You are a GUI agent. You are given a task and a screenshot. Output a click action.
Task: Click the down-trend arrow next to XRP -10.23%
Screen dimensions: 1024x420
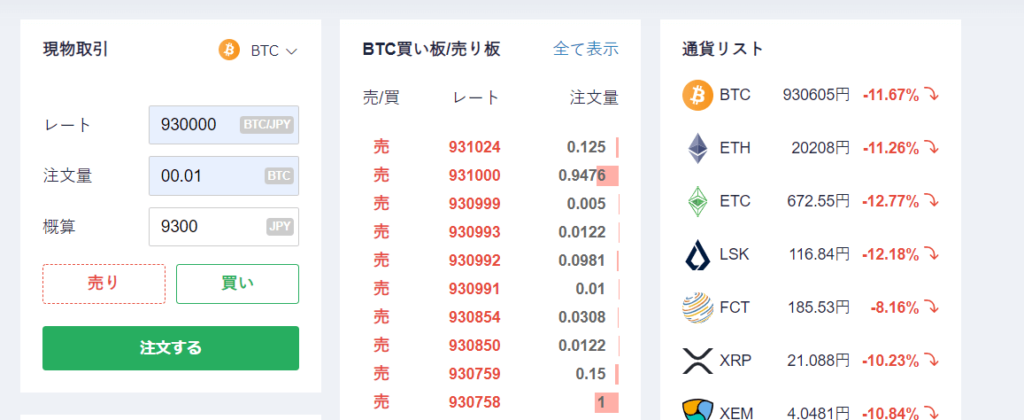click(x=932, y=360)
